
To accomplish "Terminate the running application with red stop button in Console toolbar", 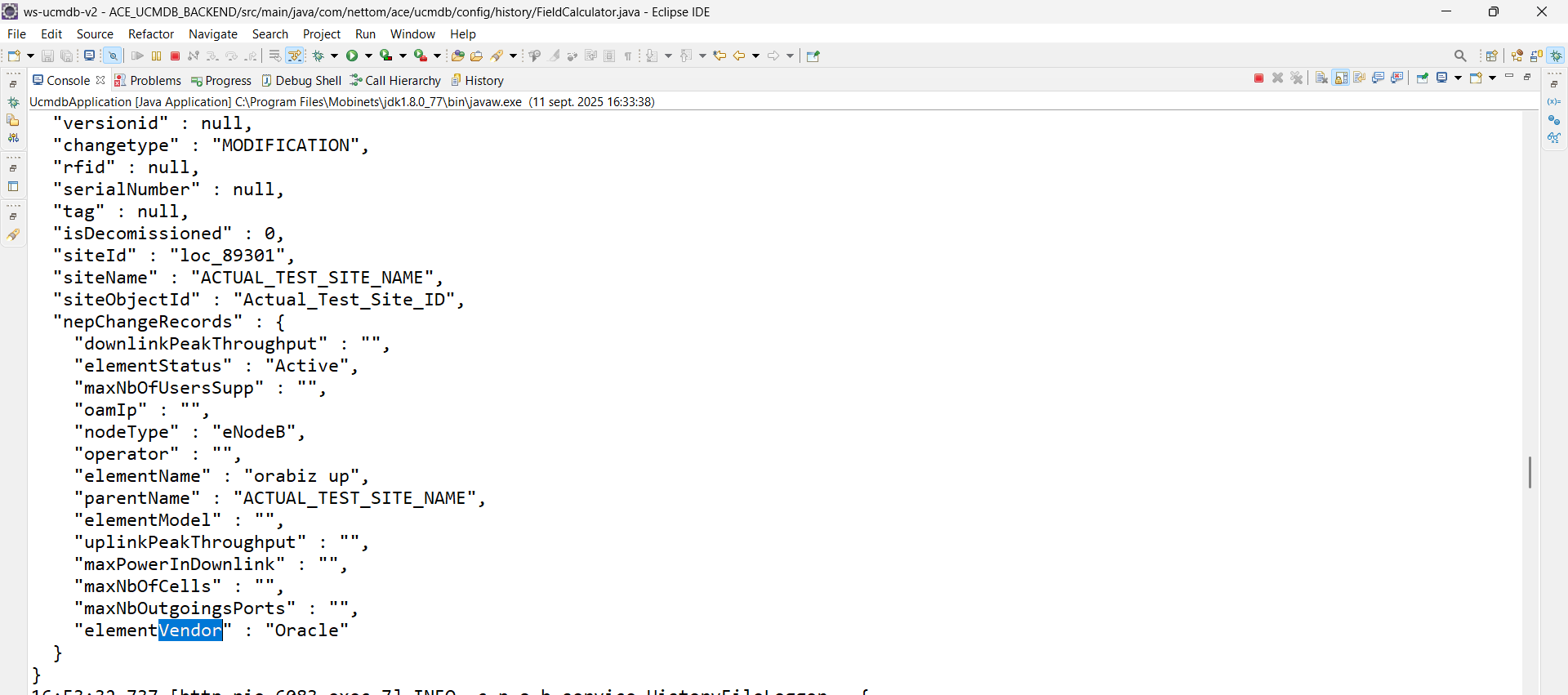I will tap(1258, 78).
